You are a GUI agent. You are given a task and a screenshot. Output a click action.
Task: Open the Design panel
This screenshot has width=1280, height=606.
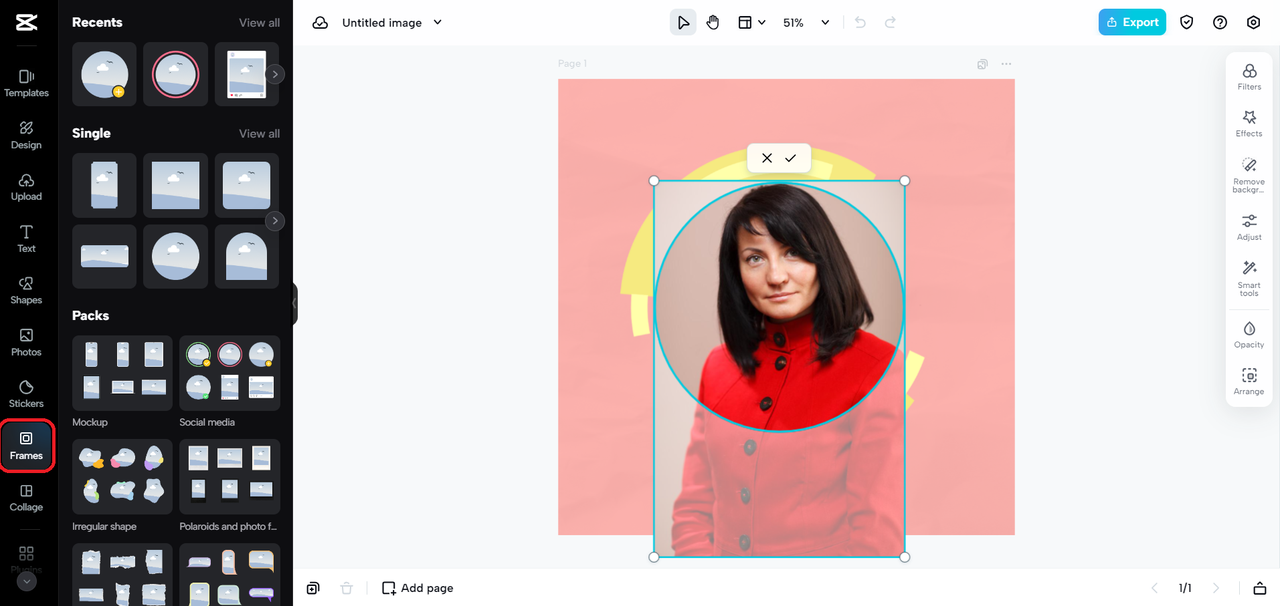coord(26,135)
